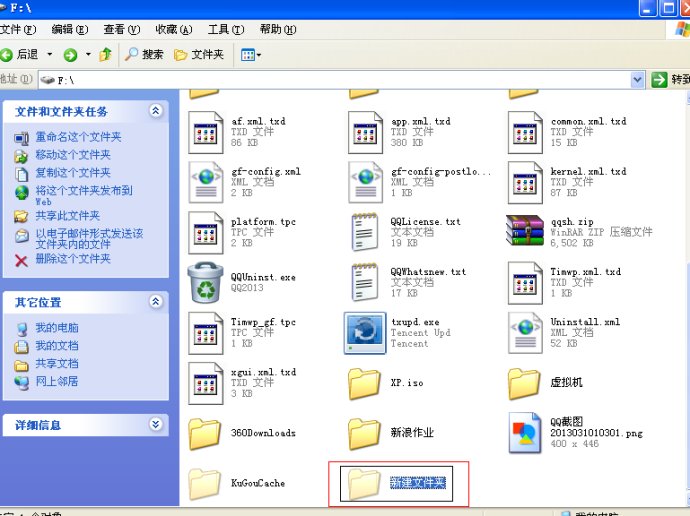Click 移动这个文件夹 link
690x516 pixels.
(x=73, y=155)
